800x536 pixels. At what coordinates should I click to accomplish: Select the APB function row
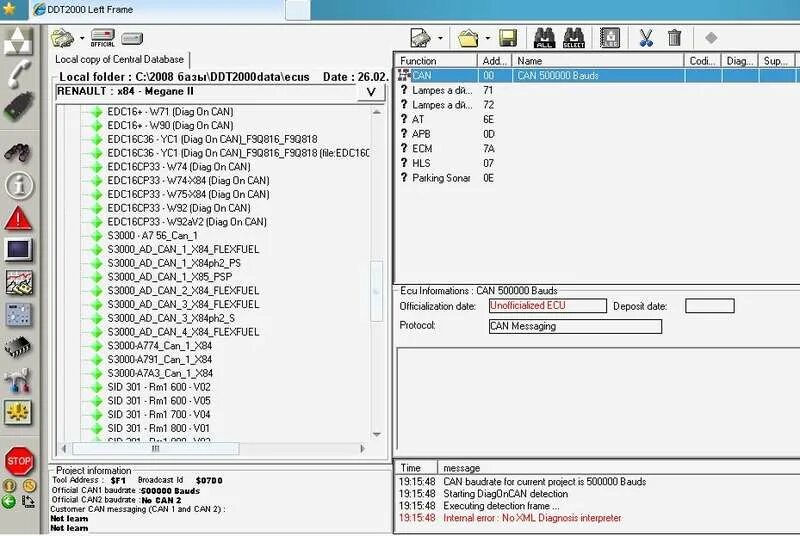tap(596, 134)
